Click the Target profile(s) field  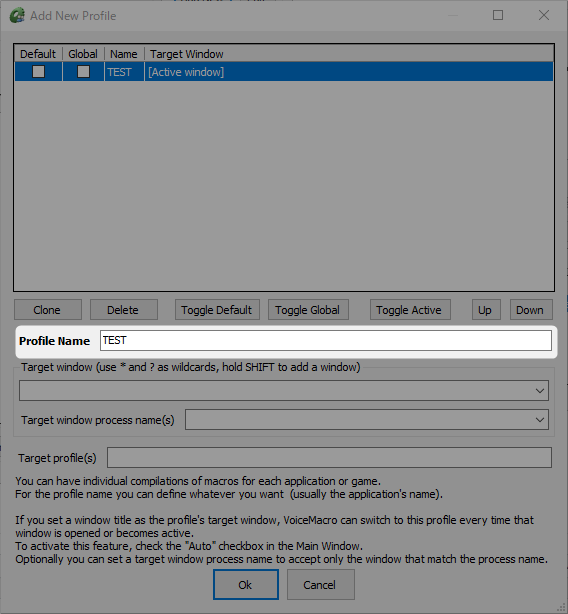[329, 457]
